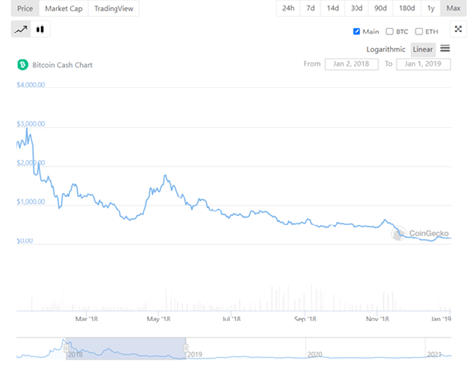Choose the 180d time range

pyautogui.click(x=407, y=8)
